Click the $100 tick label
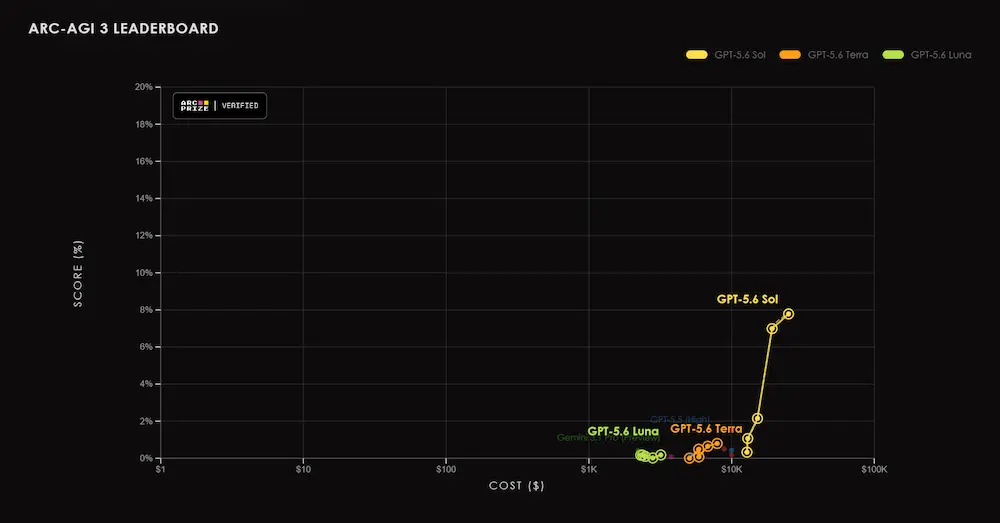The height and width of the screenshot is (523, 1000). point(446,469)
